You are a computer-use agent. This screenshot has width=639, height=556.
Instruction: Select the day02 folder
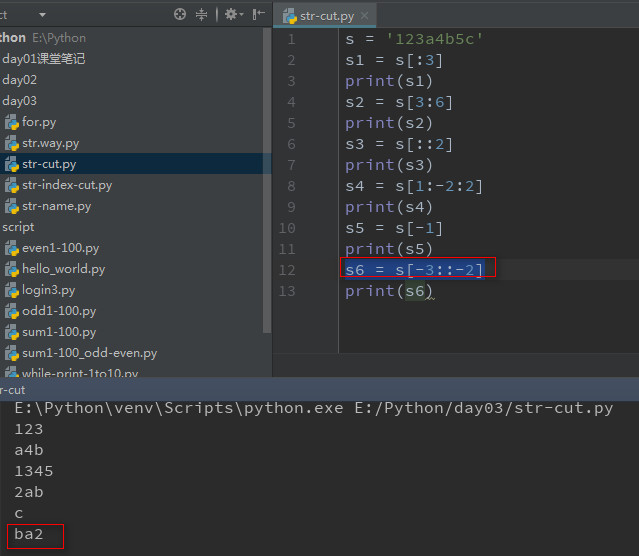coord(20,80)
